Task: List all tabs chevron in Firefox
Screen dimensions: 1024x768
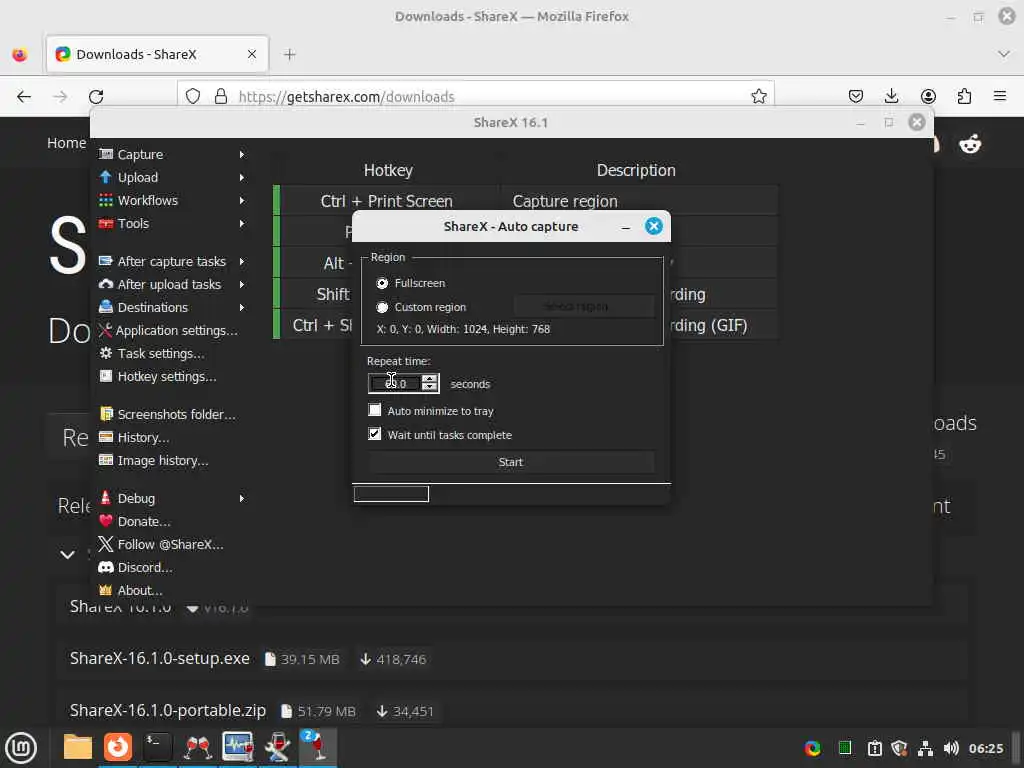Action: click(1004, 54)
